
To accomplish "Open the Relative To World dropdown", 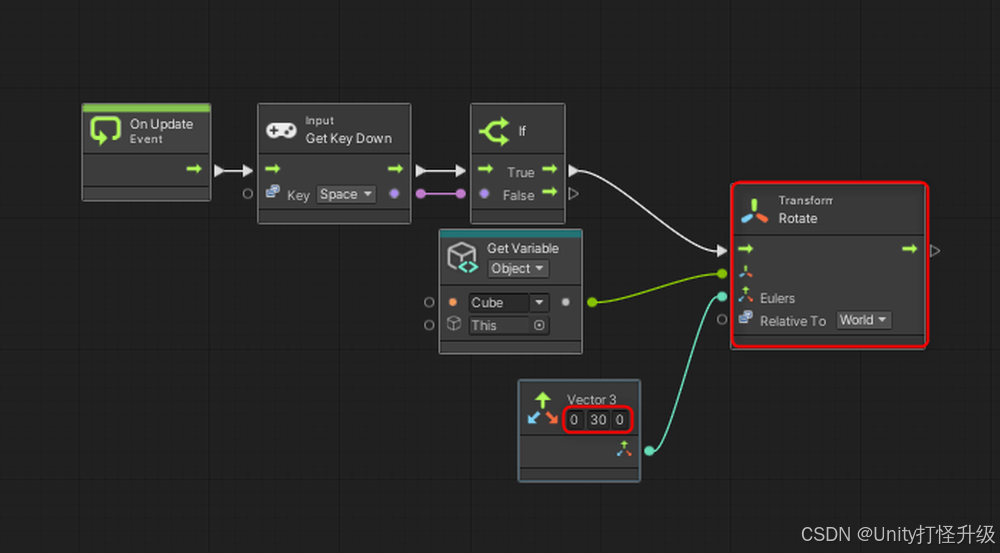I will 864,320.
